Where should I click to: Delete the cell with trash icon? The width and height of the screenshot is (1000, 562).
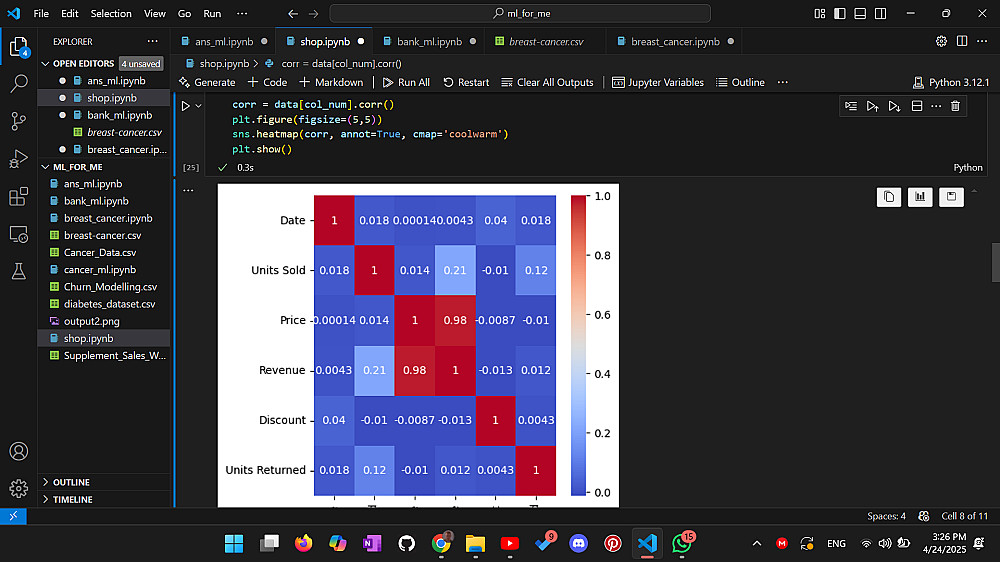(x=955, y=106)
